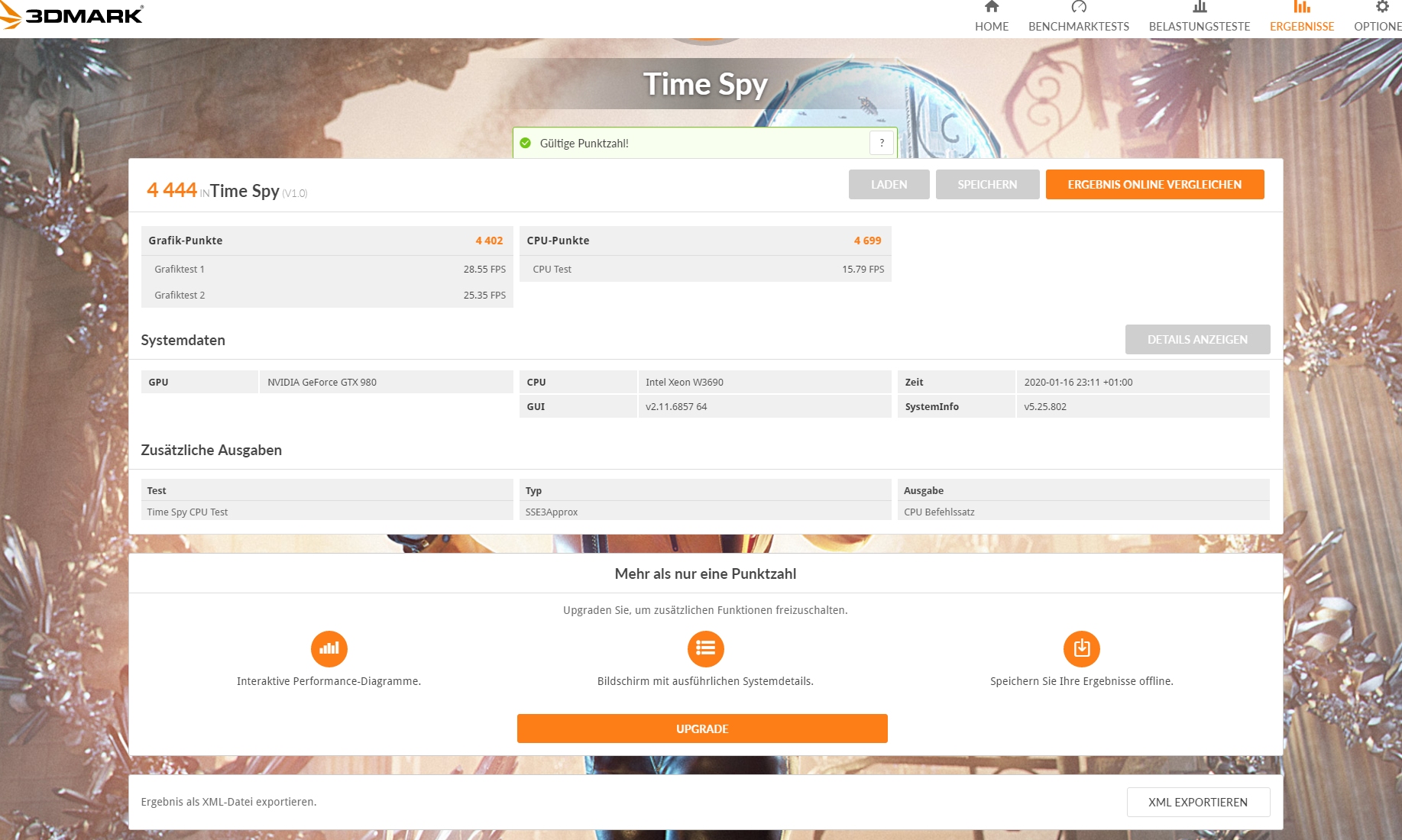The height and width of the screenshot is (840, 1402).
Task: Click the Optionen gear icon
Action: click(x=1382, y=7)
